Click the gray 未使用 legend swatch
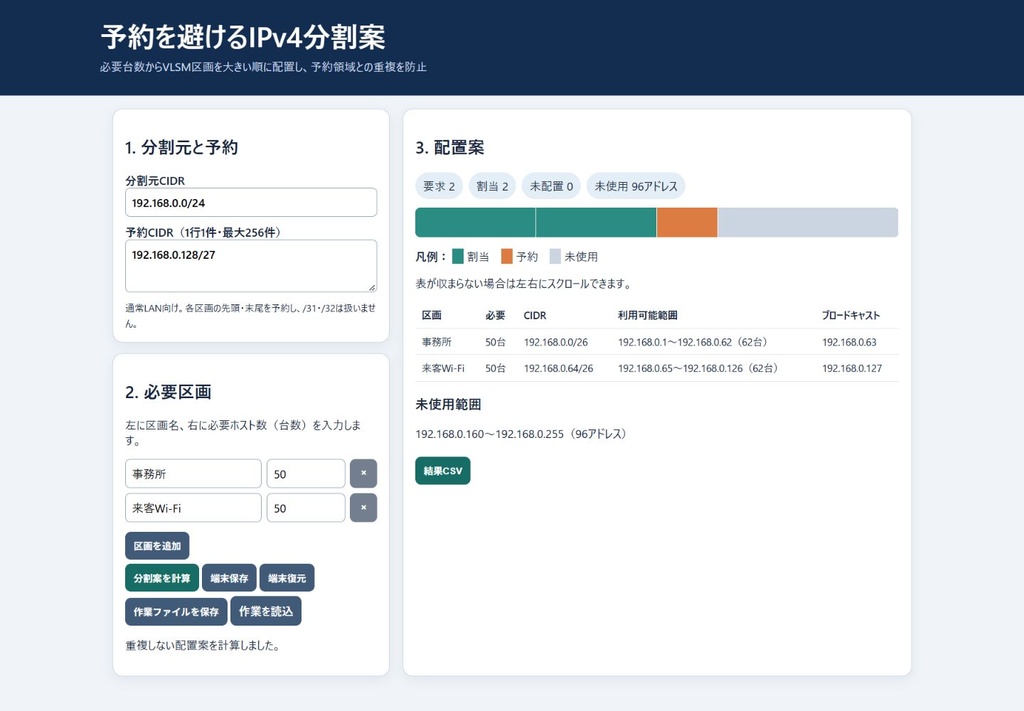Viewport: 1024px width, 711px height. [555, 256]
